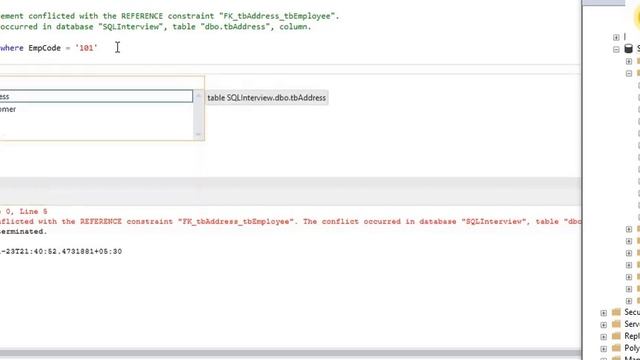Expand the 'Secu' Security node
The image size is (640, 360).
point(604,313)
